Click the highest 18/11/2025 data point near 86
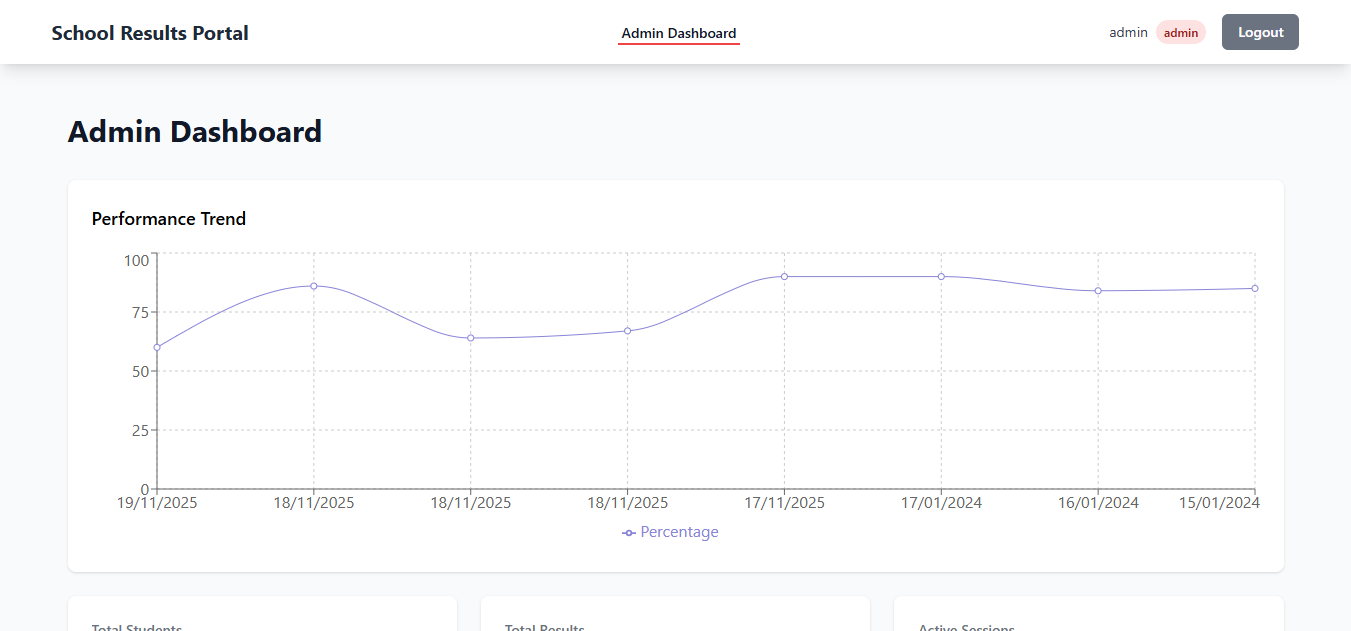Image resolution: width=1351 pixels, height=631 pixels. click(314, 286)
